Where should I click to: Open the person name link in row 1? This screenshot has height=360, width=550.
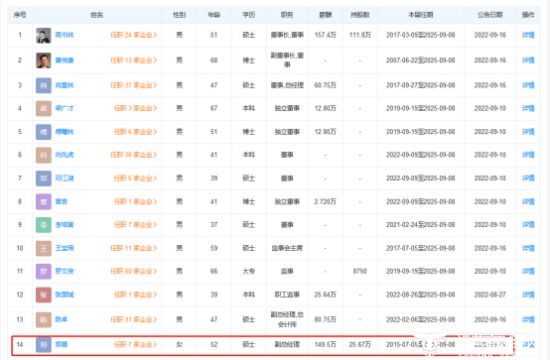[x=65, y=35]
